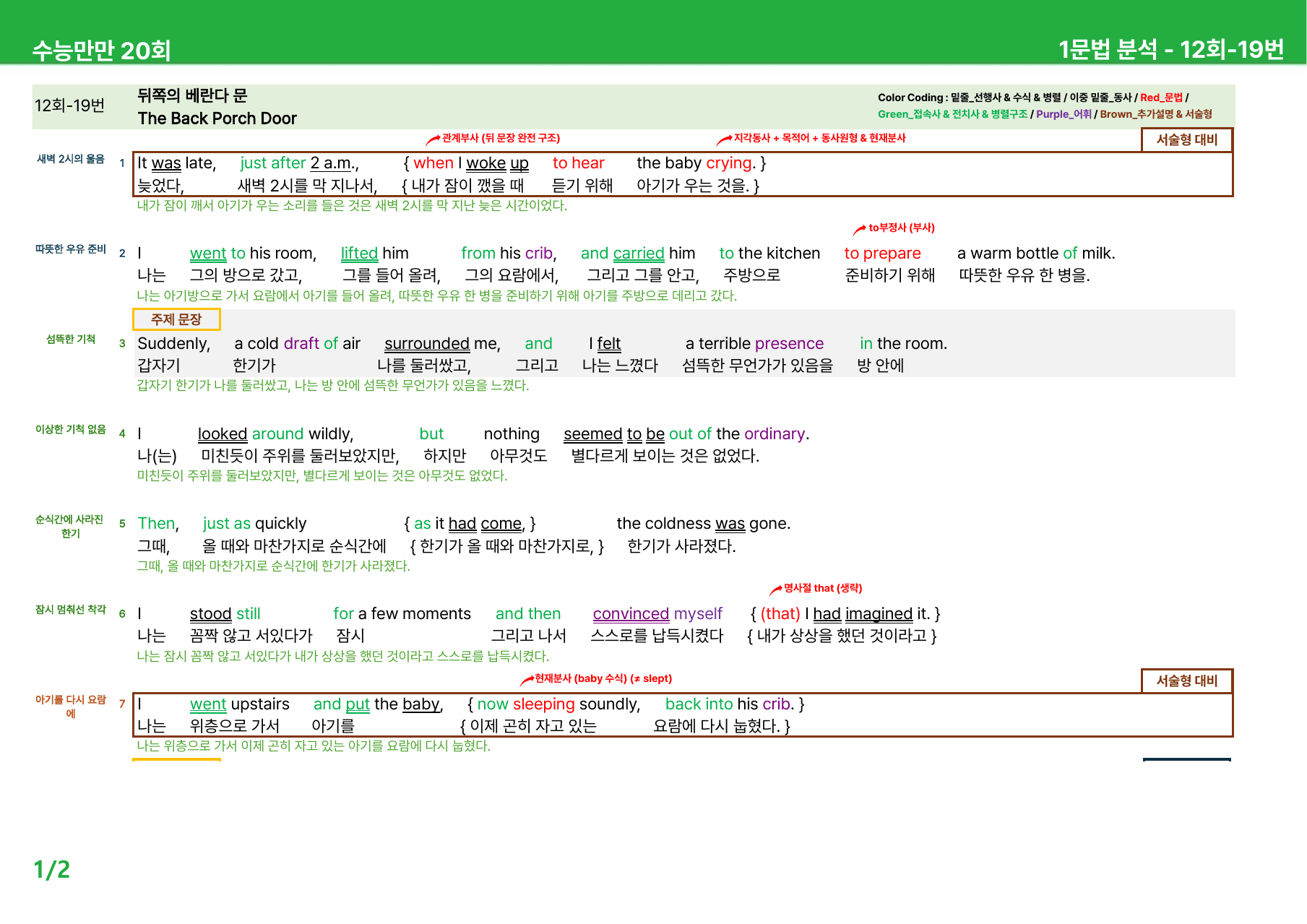Viewport: 1307px width, 924px height.
Task: Click the red word 'sleeping' in sentence 7
Action: point(544,704)
